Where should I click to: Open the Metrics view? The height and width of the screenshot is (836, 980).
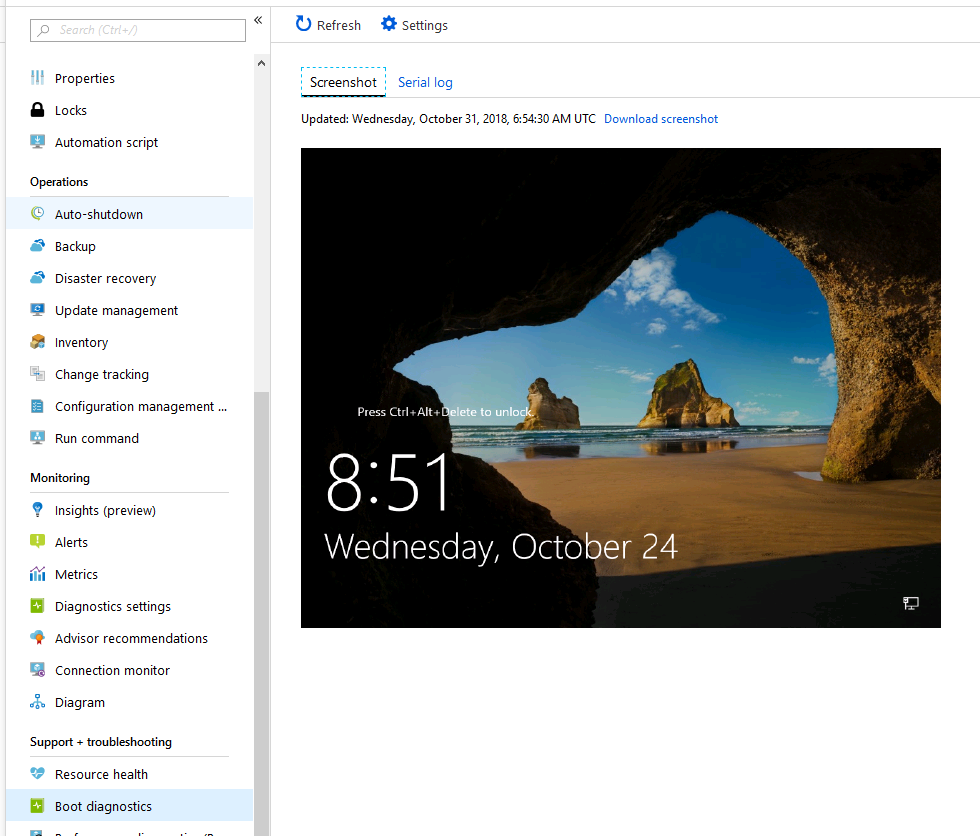tap(75, 574)
